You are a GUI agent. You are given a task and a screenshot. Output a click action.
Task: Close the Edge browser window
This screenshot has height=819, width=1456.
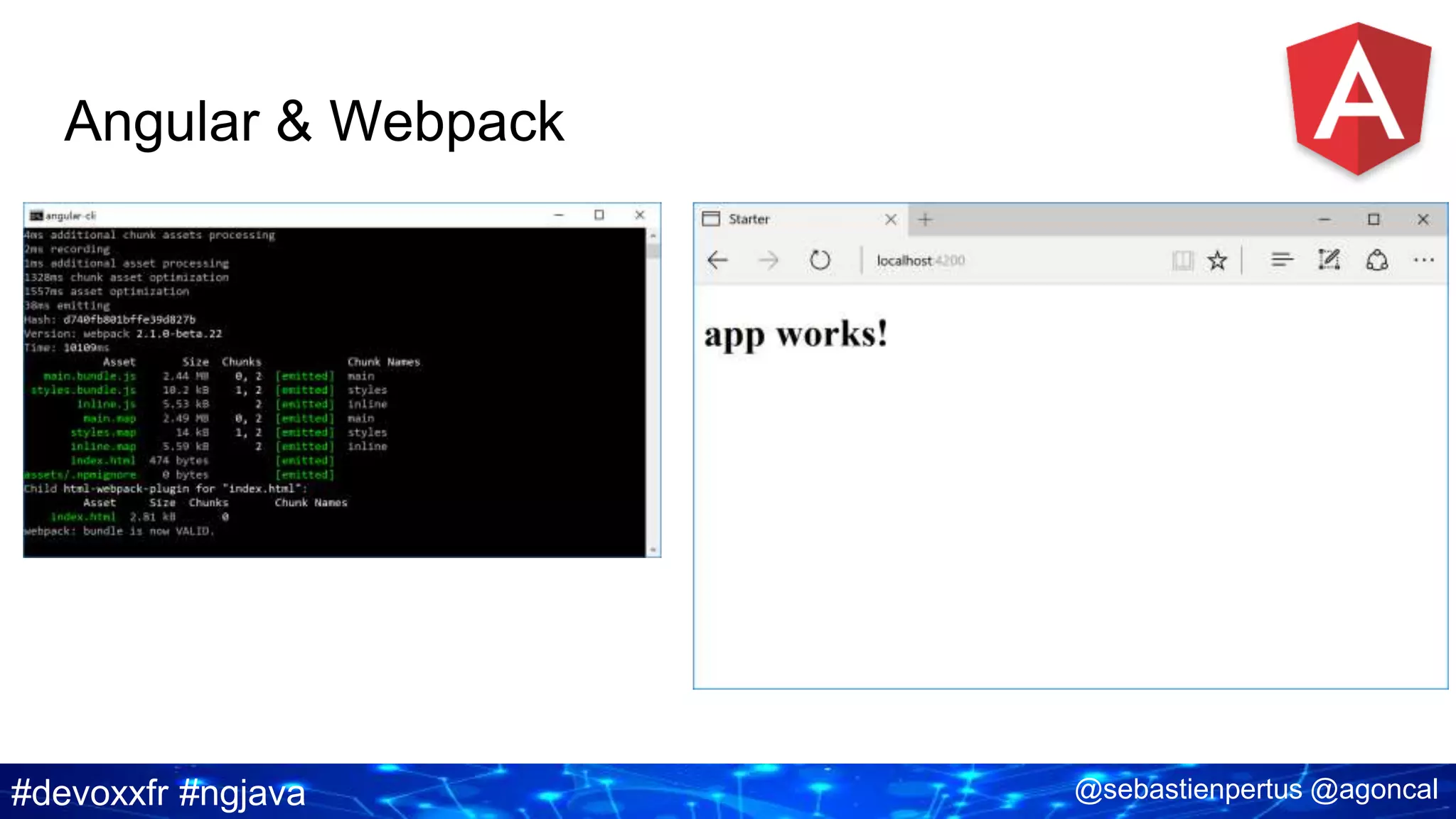click(1423, 220)
